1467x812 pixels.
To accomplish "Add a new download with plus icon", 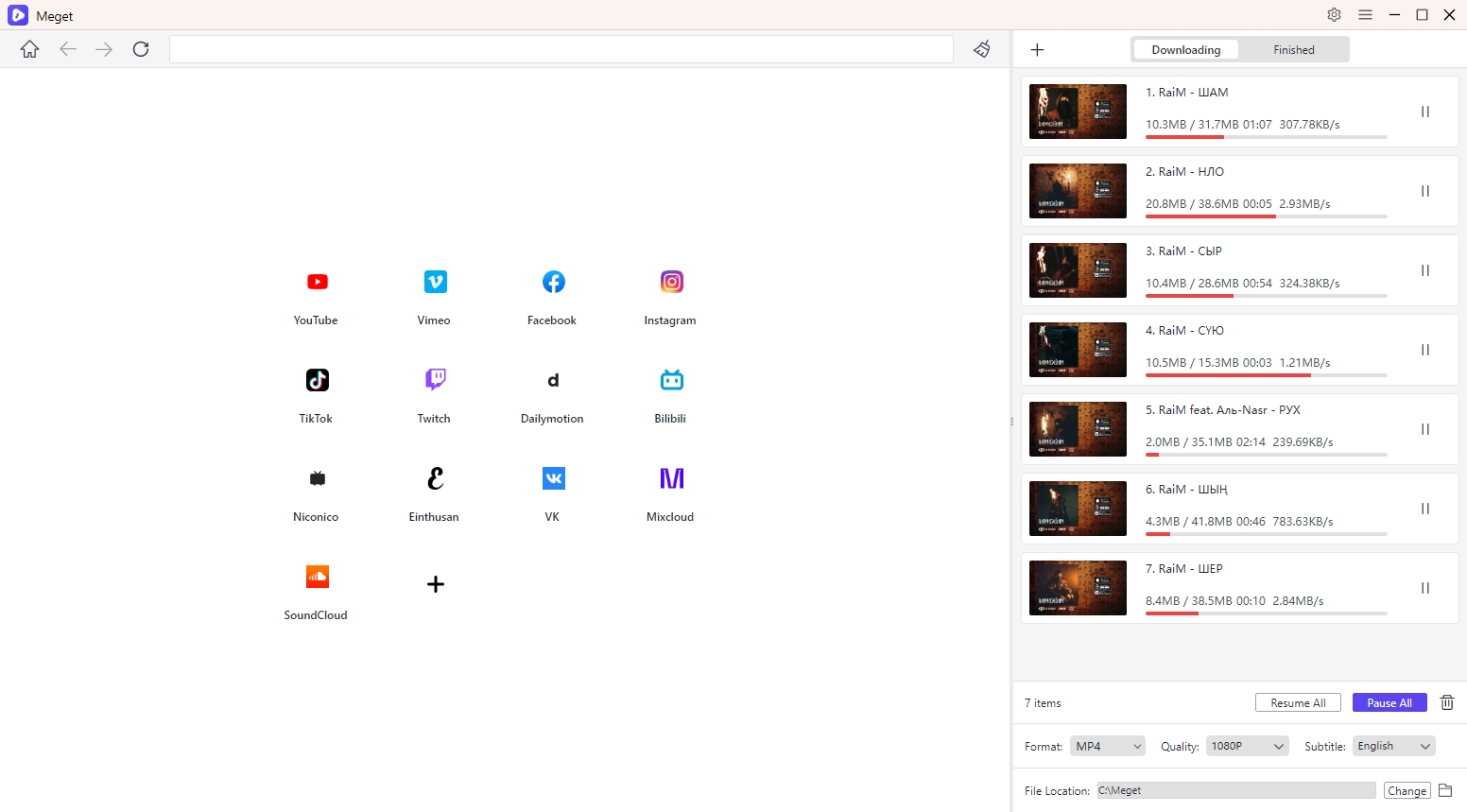I will tap(1037, 50).
